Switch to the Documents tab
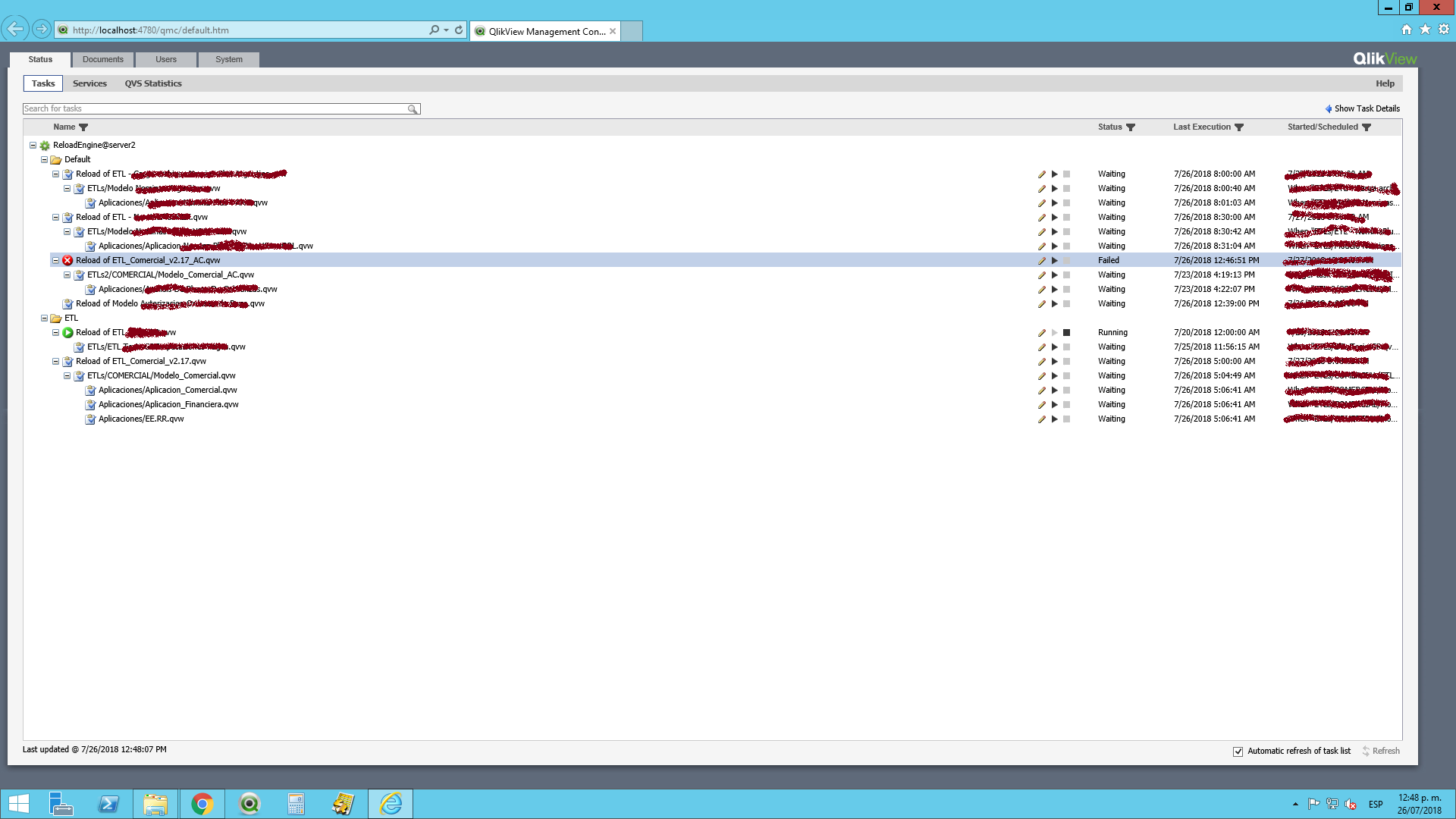This screenshot has width=1456, height=819. 102,59
